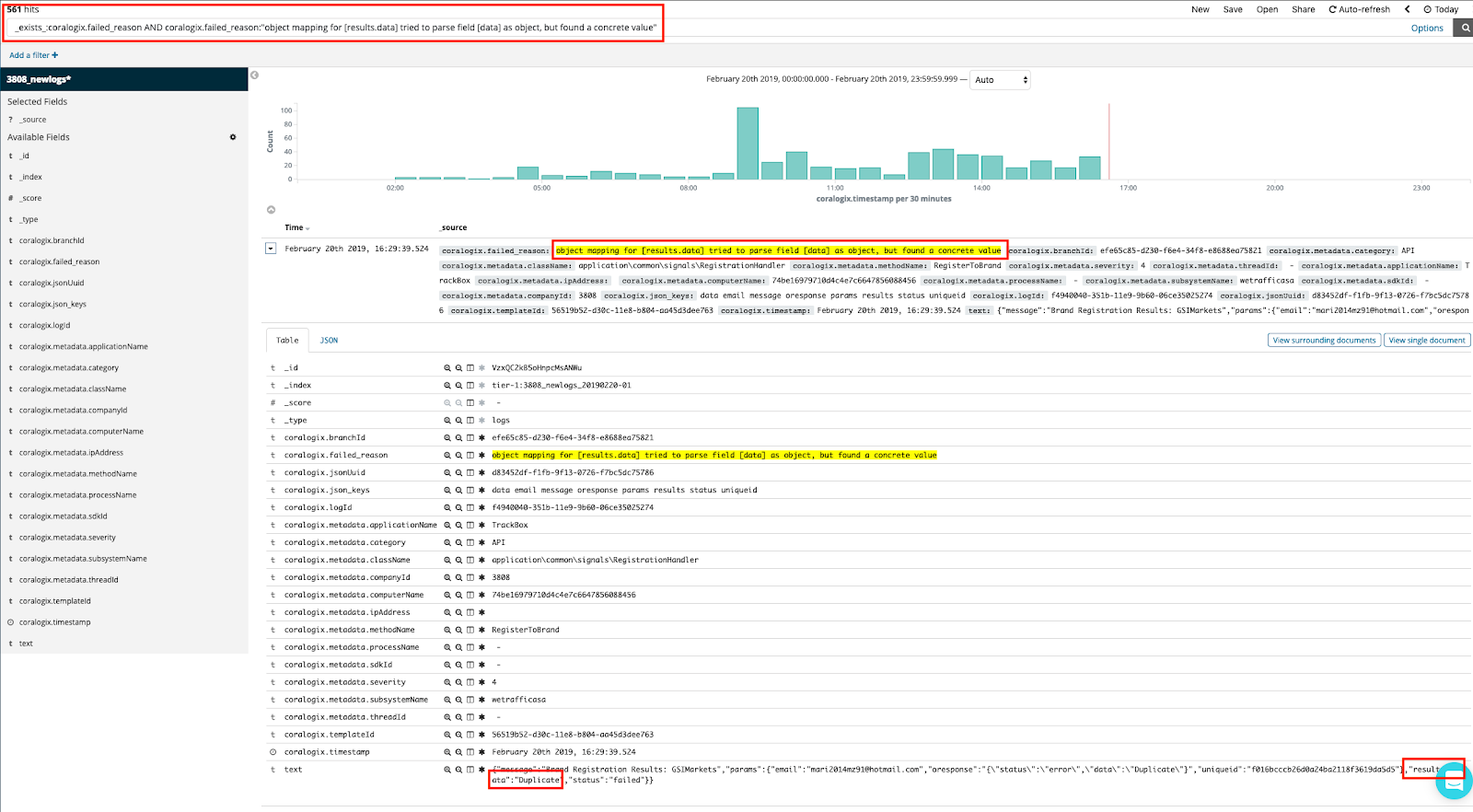Viewport: 1473px width, 812px height.
Task: Toggle column for _score in table
Action: point(470,403)
